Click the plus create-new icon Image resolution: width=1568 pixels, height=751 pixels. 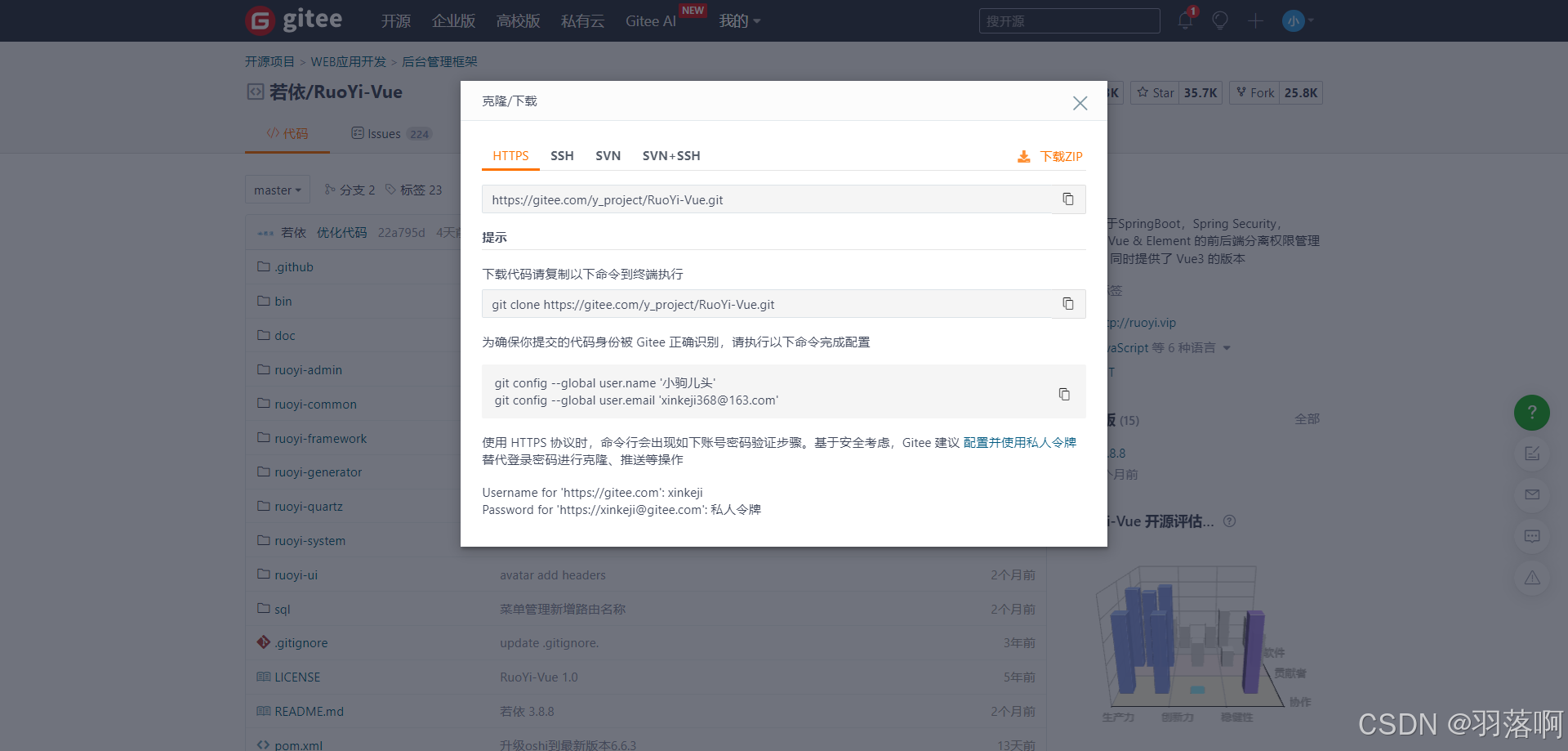tap(1256, 20)
